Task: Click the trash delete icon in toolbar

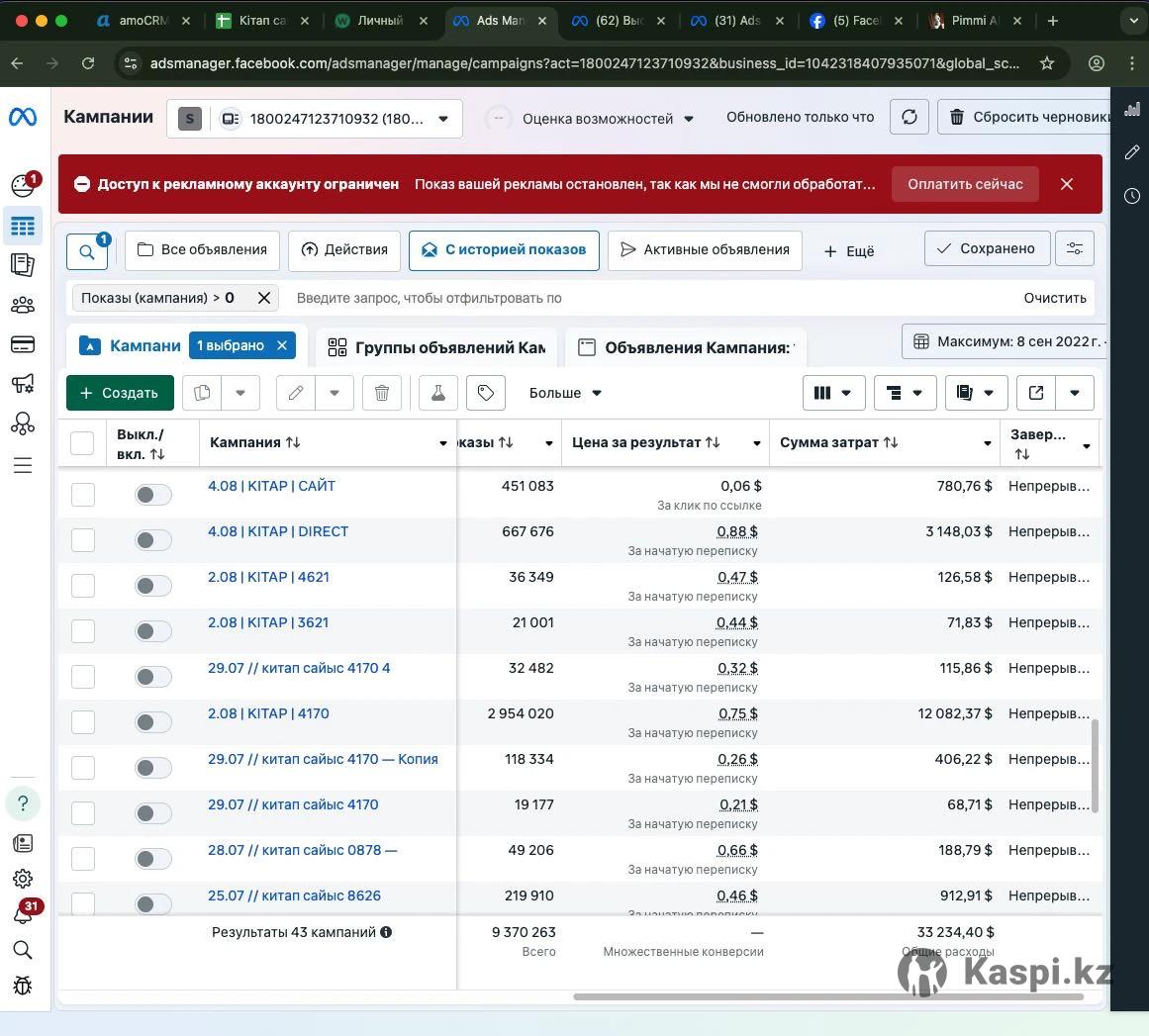Action: (x=382, y=393)
